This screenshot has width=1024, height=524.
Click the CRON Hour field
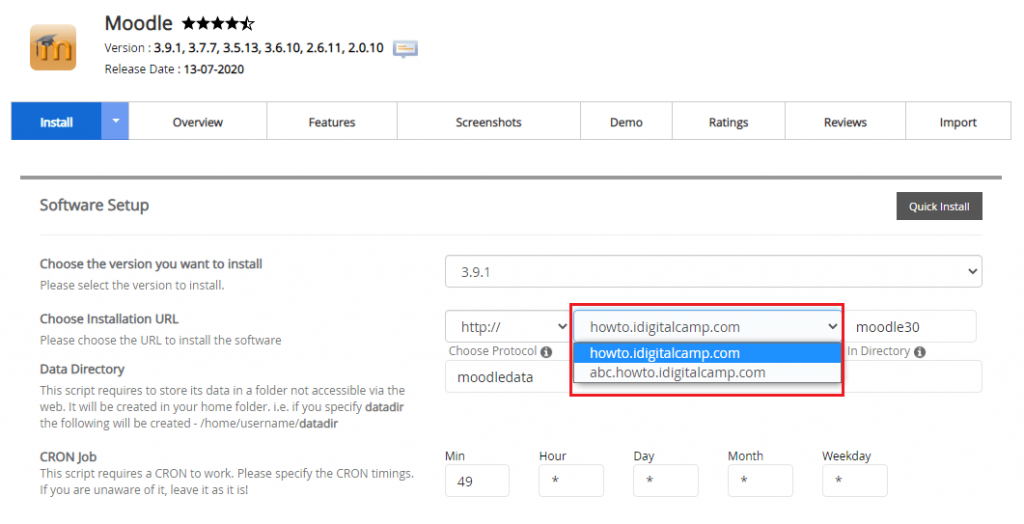(571, 481)
